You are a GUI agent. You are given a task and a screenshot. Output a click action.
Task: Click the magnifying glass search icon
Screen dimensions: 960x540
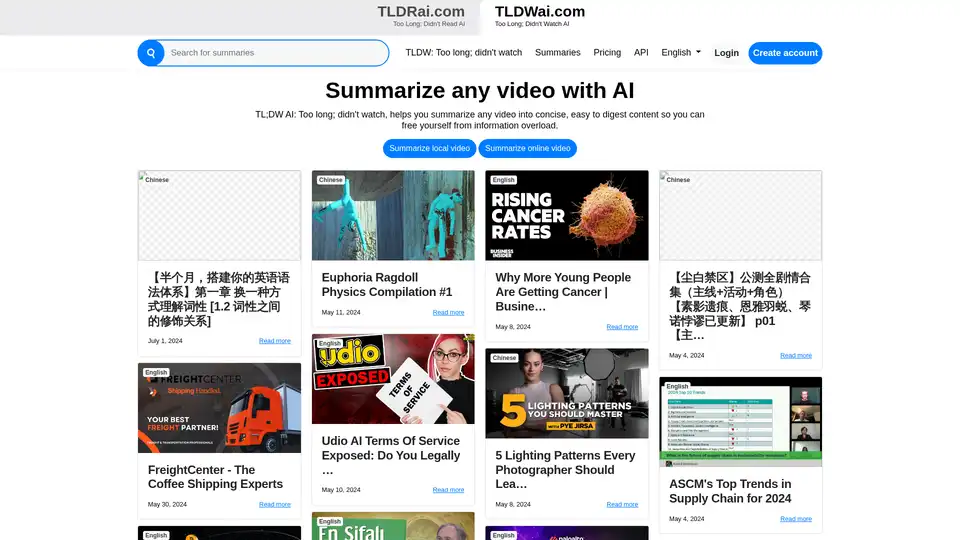151,53
